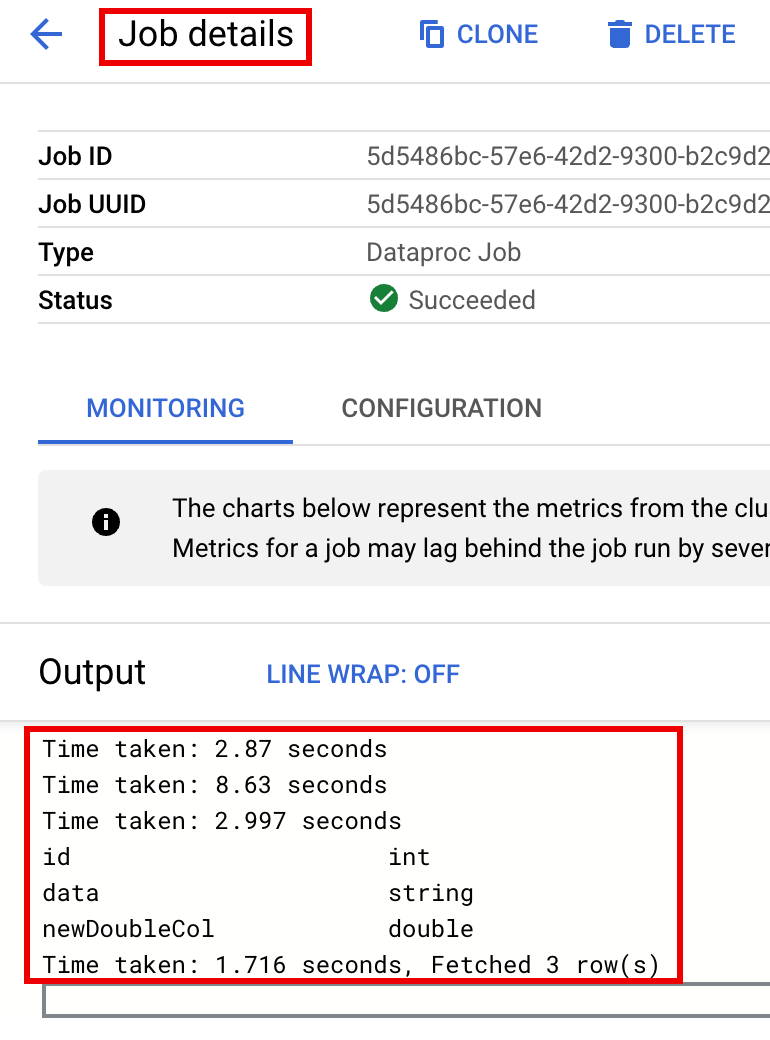
Task: Click the green Succeeded checkmark icon
Action: click(x=384, y=299)
